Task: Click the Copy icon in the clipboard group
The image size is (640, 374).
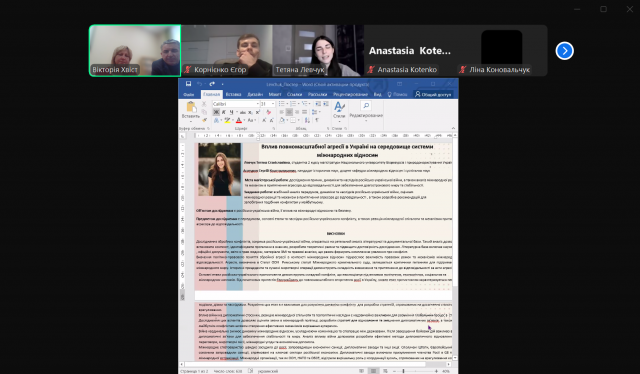Action: pyautogui.click(x=204, y=112)
